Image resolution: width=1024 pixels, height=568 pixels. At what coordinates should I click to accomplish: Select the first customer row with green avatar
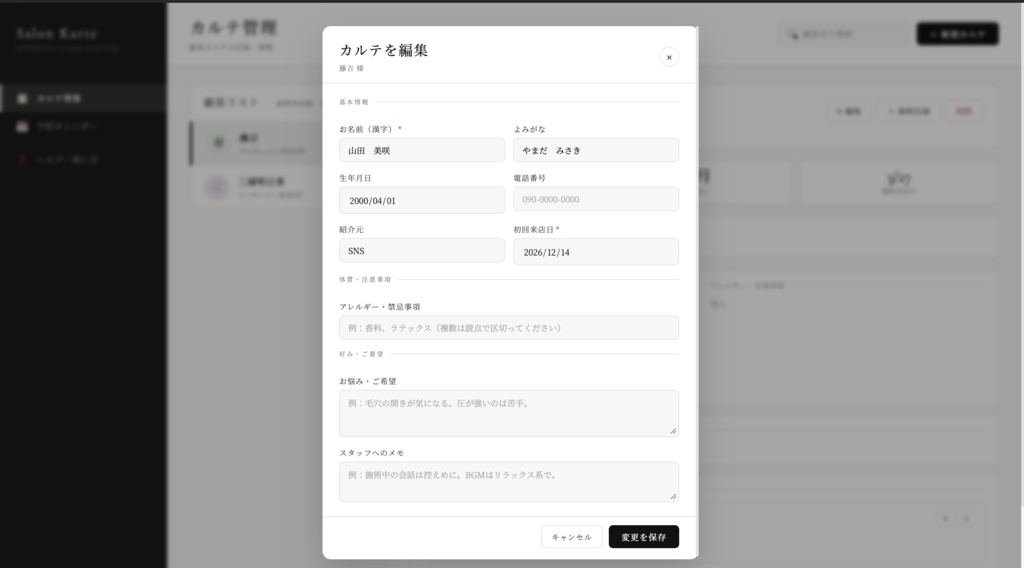click(x=256, y=143)
